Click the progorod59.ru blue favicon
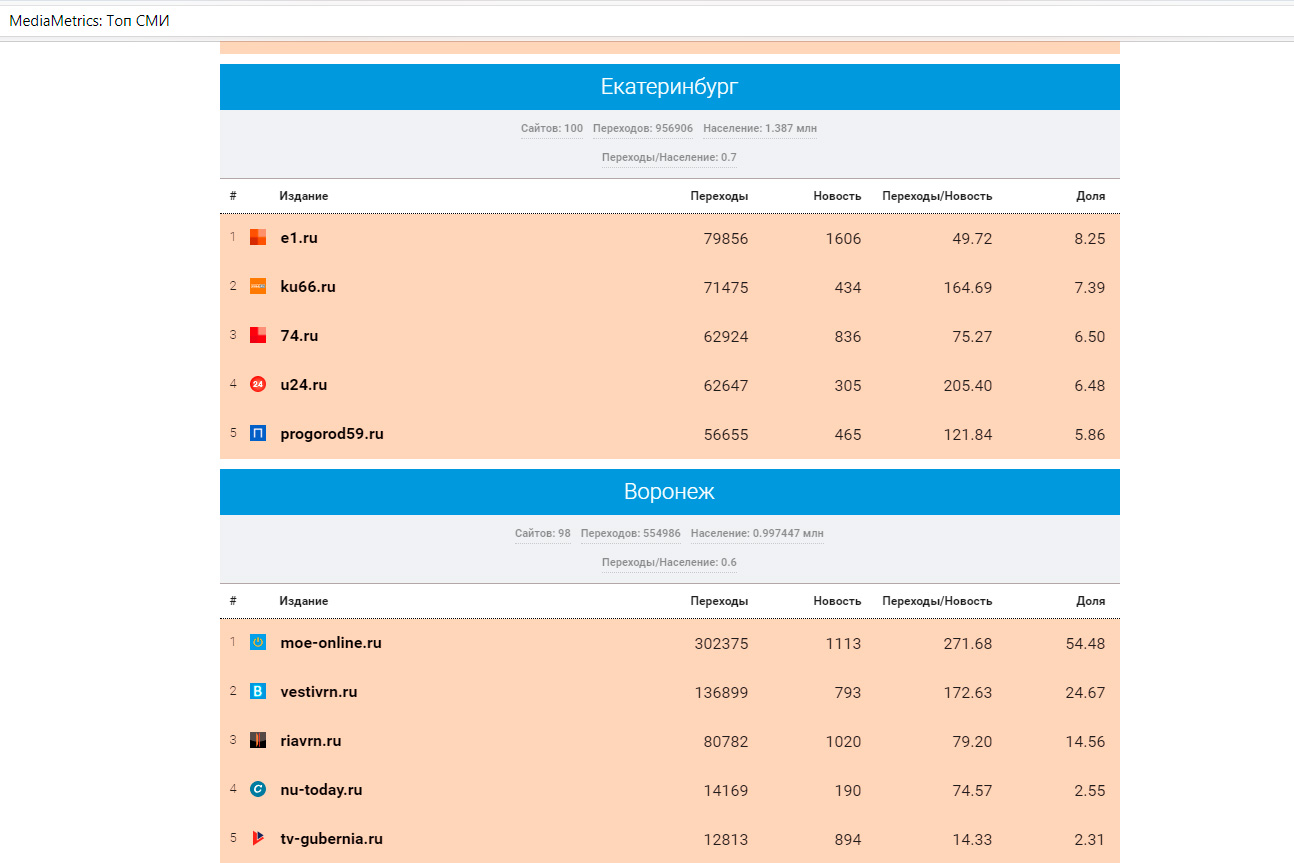 pyautogui.click(x=258, y=433)
